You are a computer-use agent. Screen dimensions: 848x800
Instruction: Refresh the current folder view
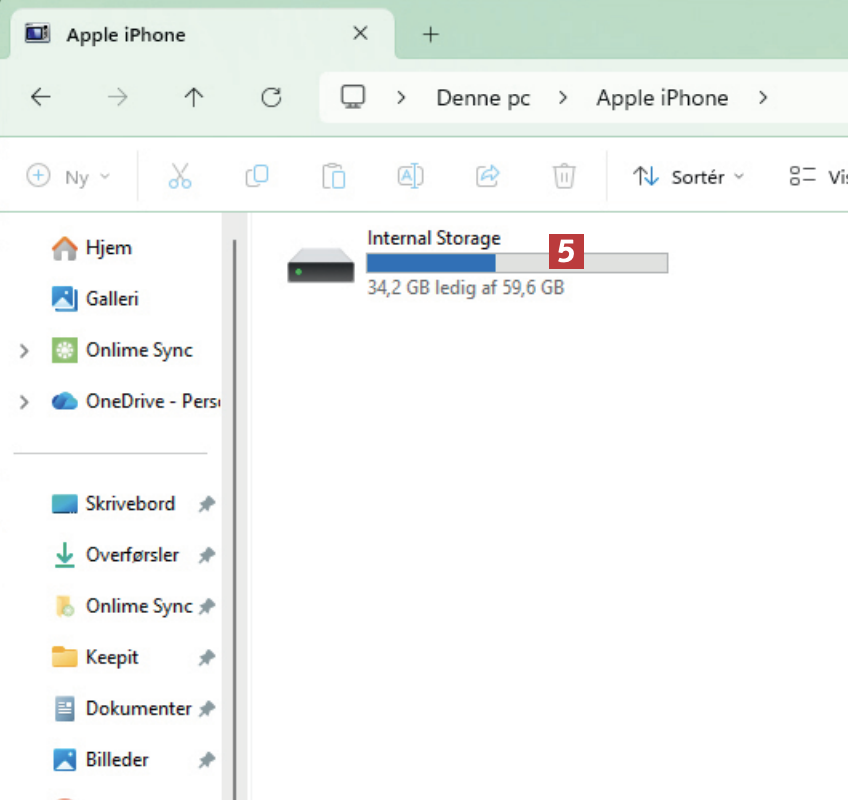click(270, 97)
